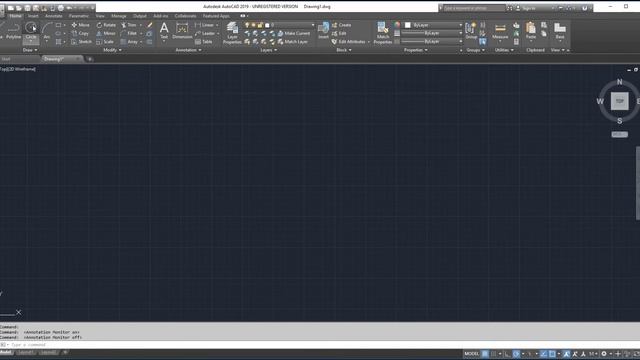Switch to the Annotate ribbon tab
Screen dimensions: 640x360
coord(53,16)
